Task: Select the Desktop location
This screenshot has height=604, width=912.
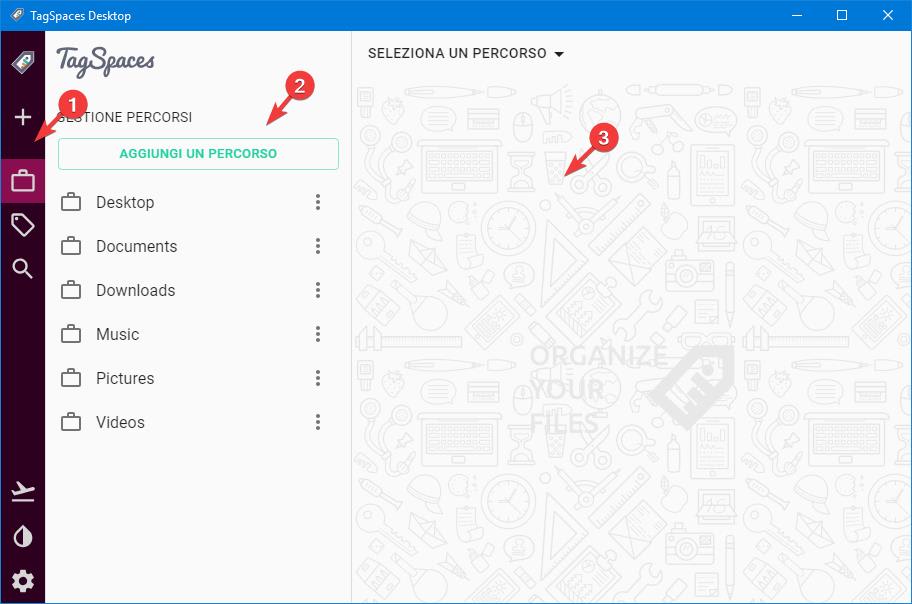Action: [x=198, y=202]
